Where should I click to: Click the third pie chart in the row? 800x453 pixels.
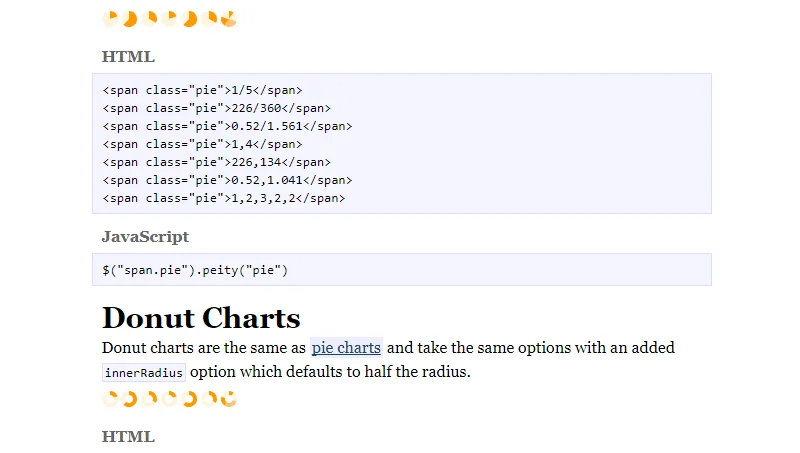(150, 19)
